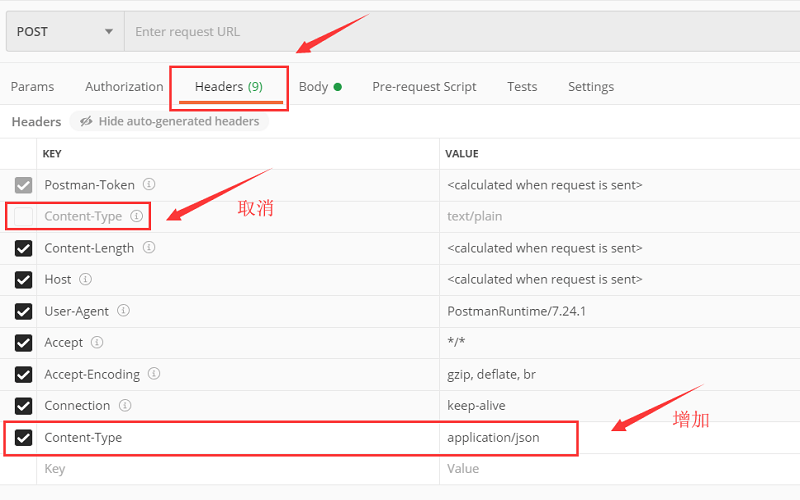Click info icon beside Accept header

[97, 342]
